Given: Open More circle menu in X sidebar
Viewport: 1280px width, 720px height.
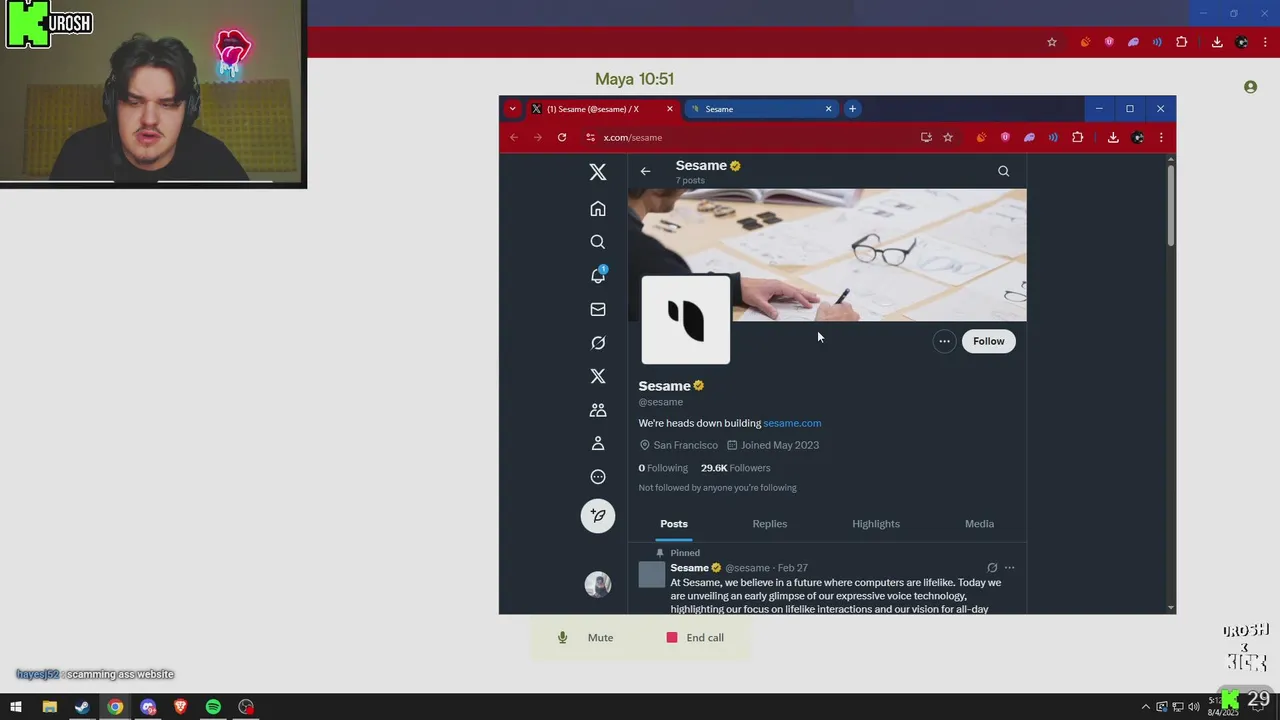Looking at the screenshot, I should [x=598, y=477].
